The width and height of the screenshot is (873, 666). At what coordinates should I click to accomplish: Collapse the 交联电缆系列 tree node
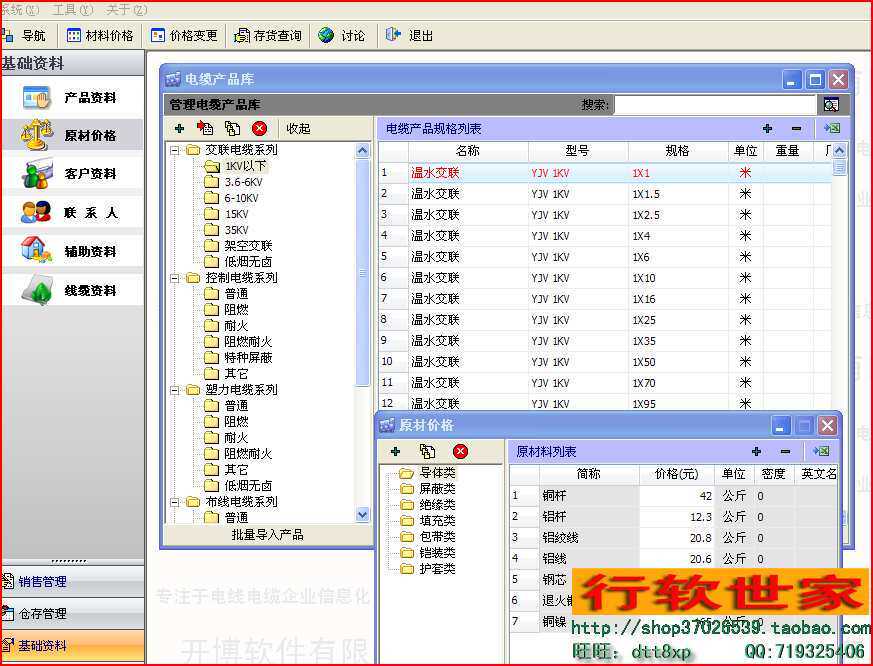[x=174, y=150]
